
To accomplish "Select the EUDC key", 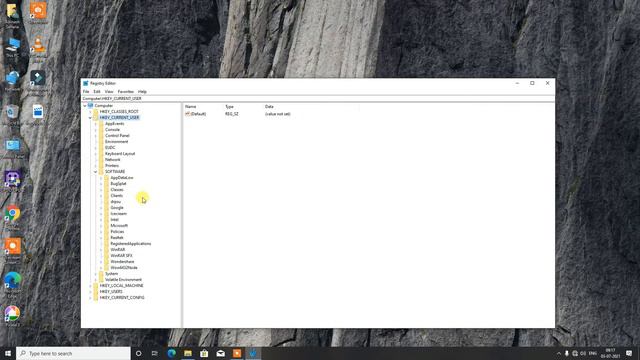I will pos(110,147).
